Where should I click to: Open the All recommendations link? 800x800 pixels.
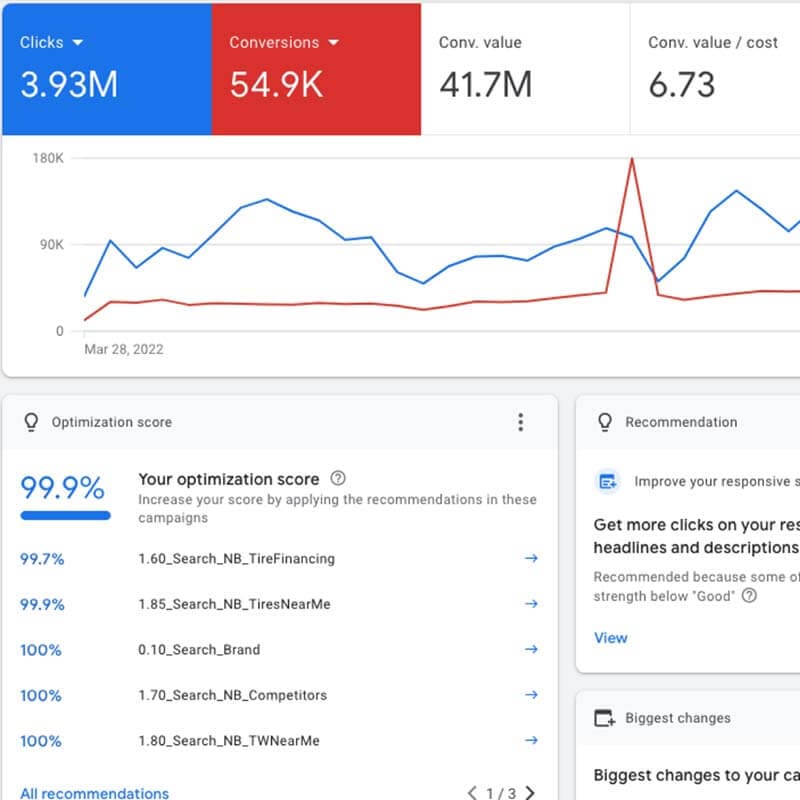94,793
